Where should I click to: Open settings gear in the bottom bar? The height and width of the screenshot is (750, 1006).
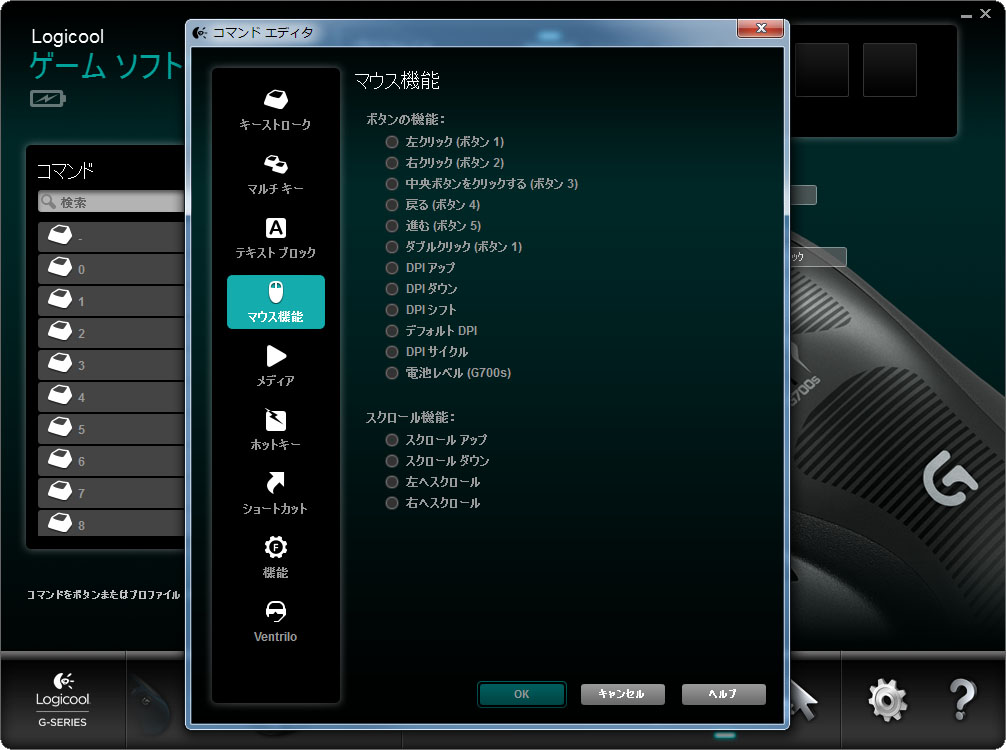point(887,701)
